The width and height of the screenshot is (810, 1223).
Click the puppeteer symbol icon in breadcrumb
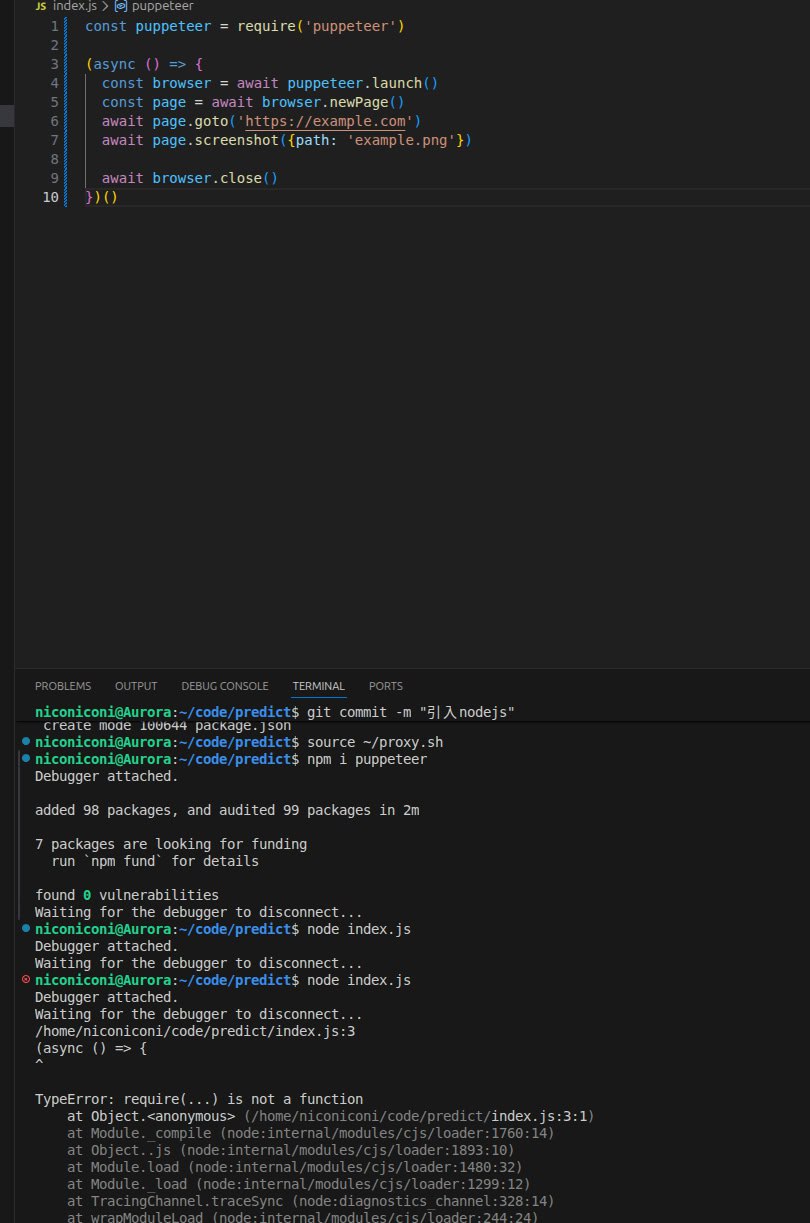[121, 6]
